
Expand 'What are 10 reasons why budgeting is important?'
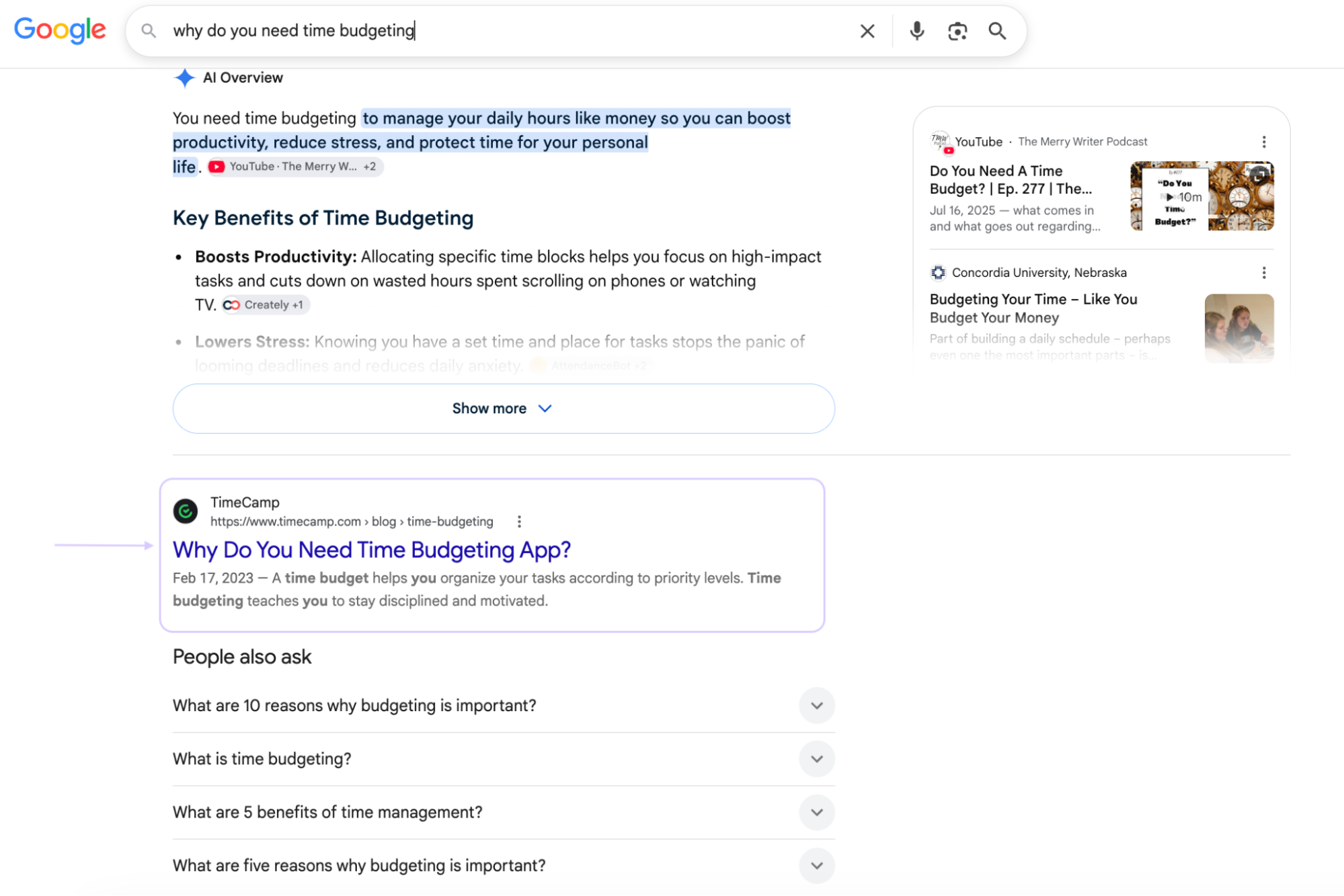(504, 706)
